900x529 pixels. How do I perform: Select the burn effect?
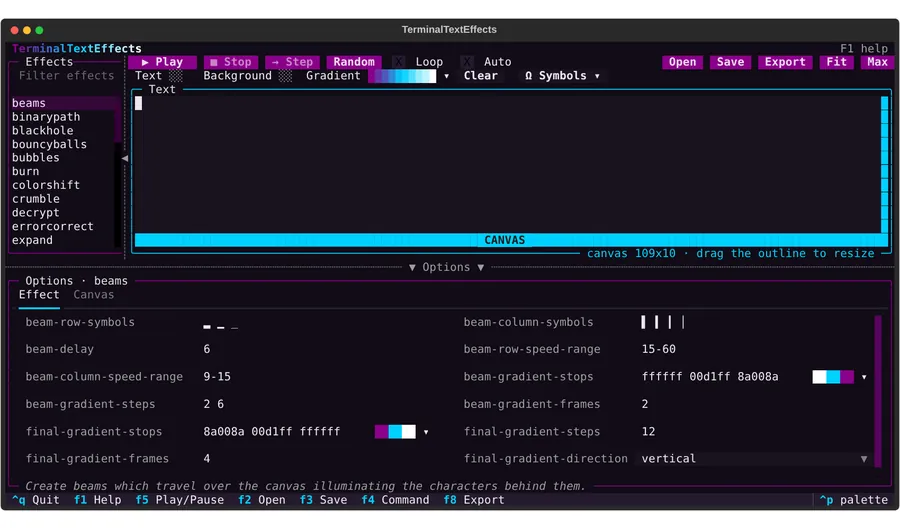pos(63,172)
